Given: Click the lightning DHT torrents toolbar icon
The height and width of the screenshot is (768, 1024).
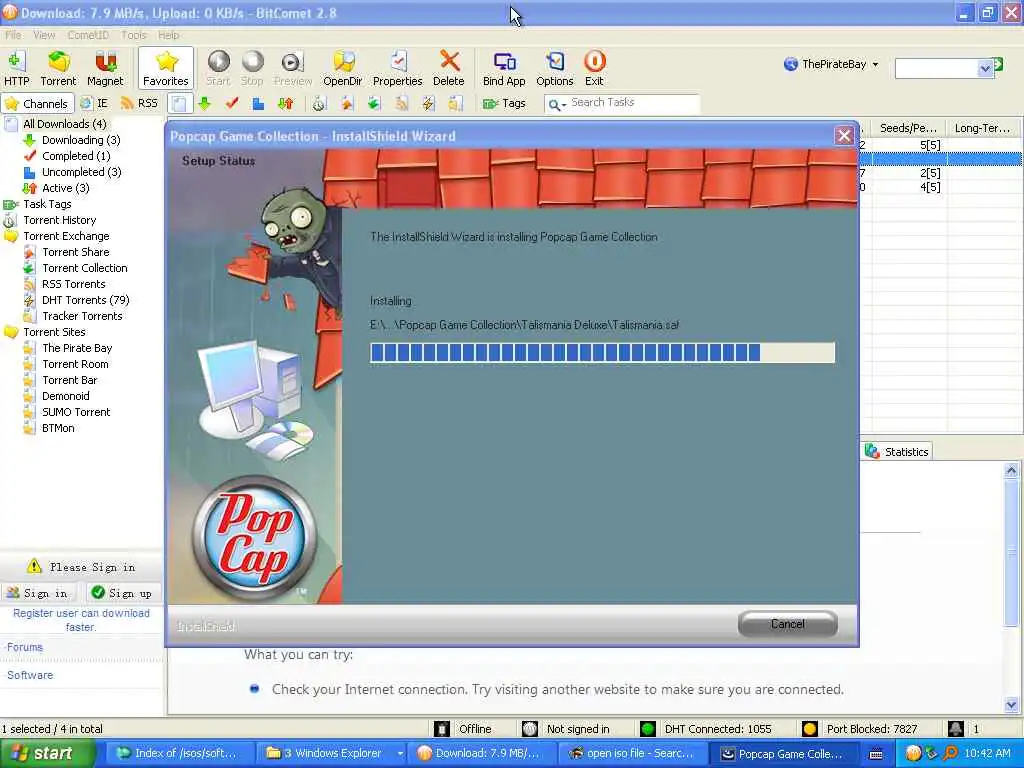Looking at the screenshot, I should click(x=428, y=103).
